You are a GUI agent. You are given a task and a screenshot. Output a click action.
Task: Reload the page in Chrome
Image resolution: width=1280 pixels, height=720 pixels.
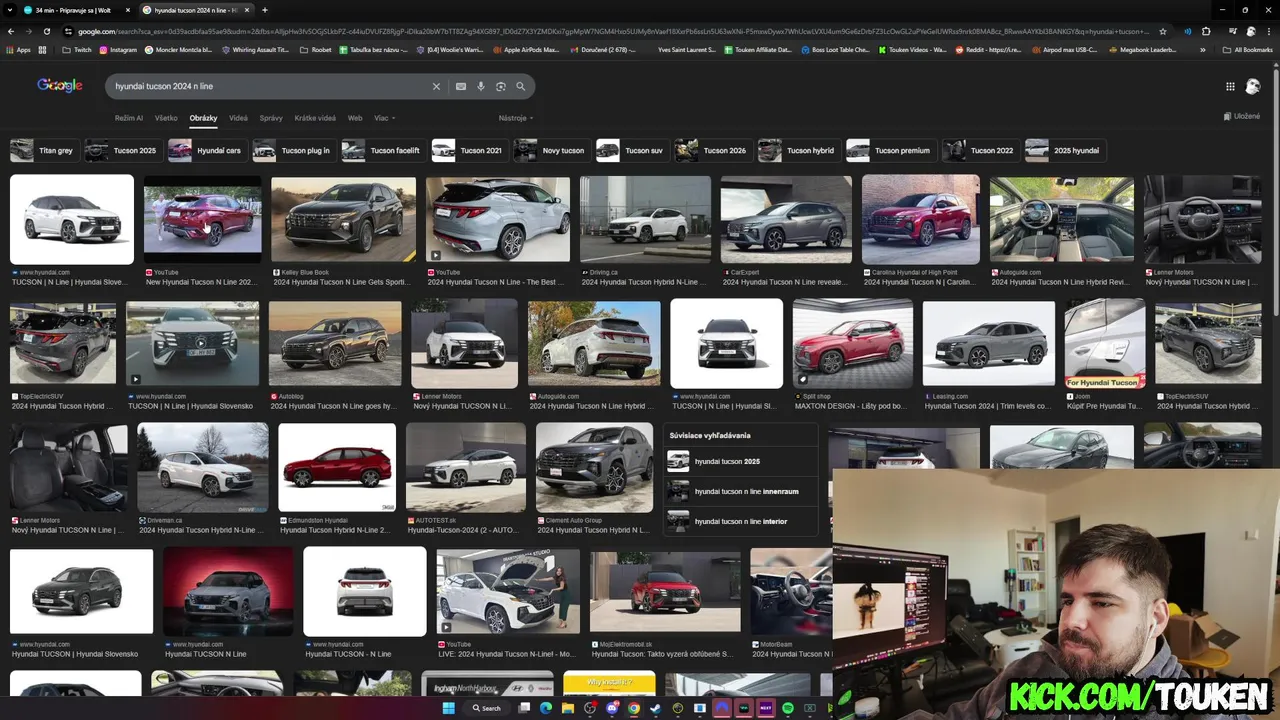tap(46, 31)
